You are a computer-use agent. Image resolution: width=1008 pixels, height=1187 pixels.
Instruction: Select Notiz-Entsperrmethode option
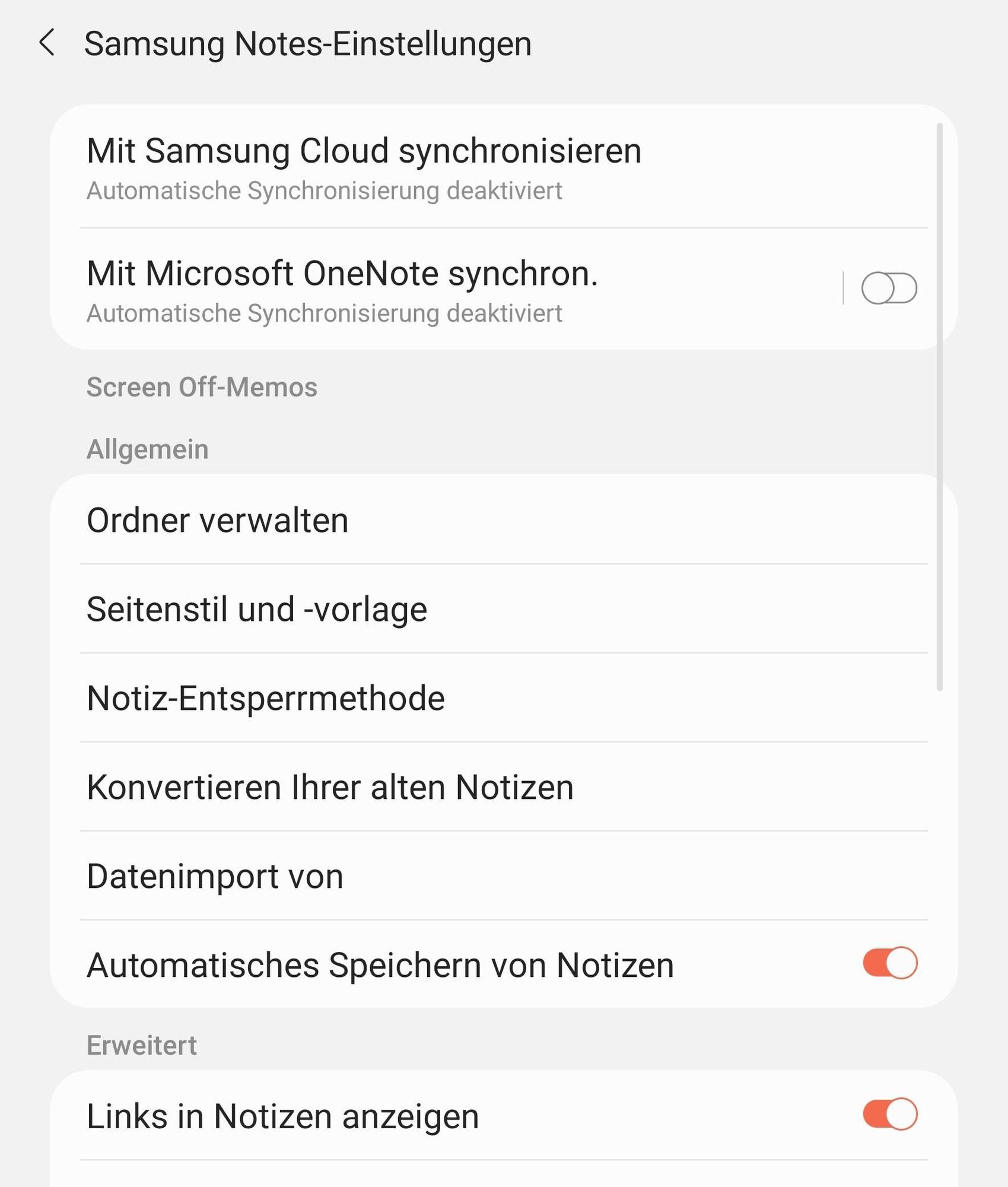(266, 698)
